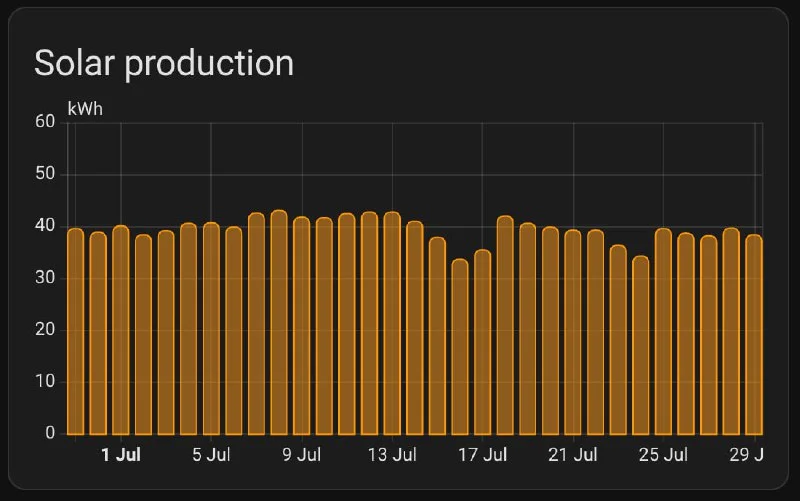The image size is (800, 501).
Task: Select the 5 Jul production bar
Action: tap(211, 330)
